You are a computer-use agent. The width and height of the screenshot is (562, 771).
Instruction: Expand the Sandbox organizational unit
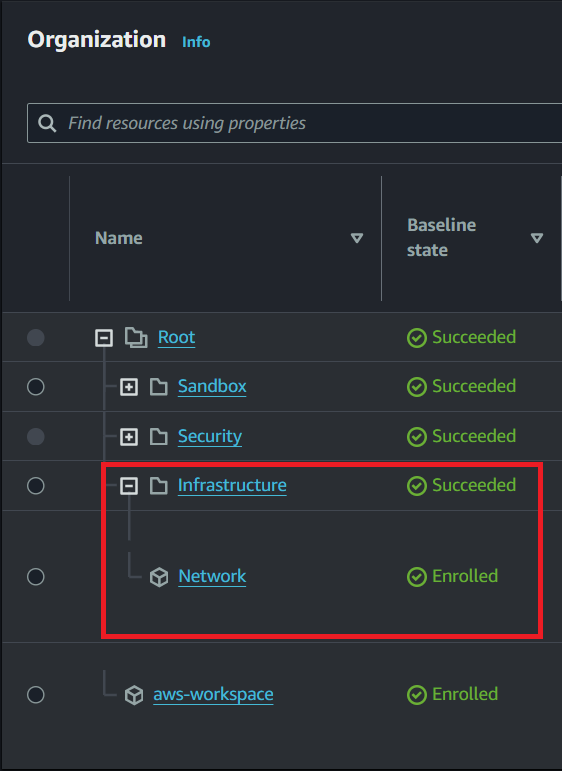pyautogui.click(x=129, y=387)
